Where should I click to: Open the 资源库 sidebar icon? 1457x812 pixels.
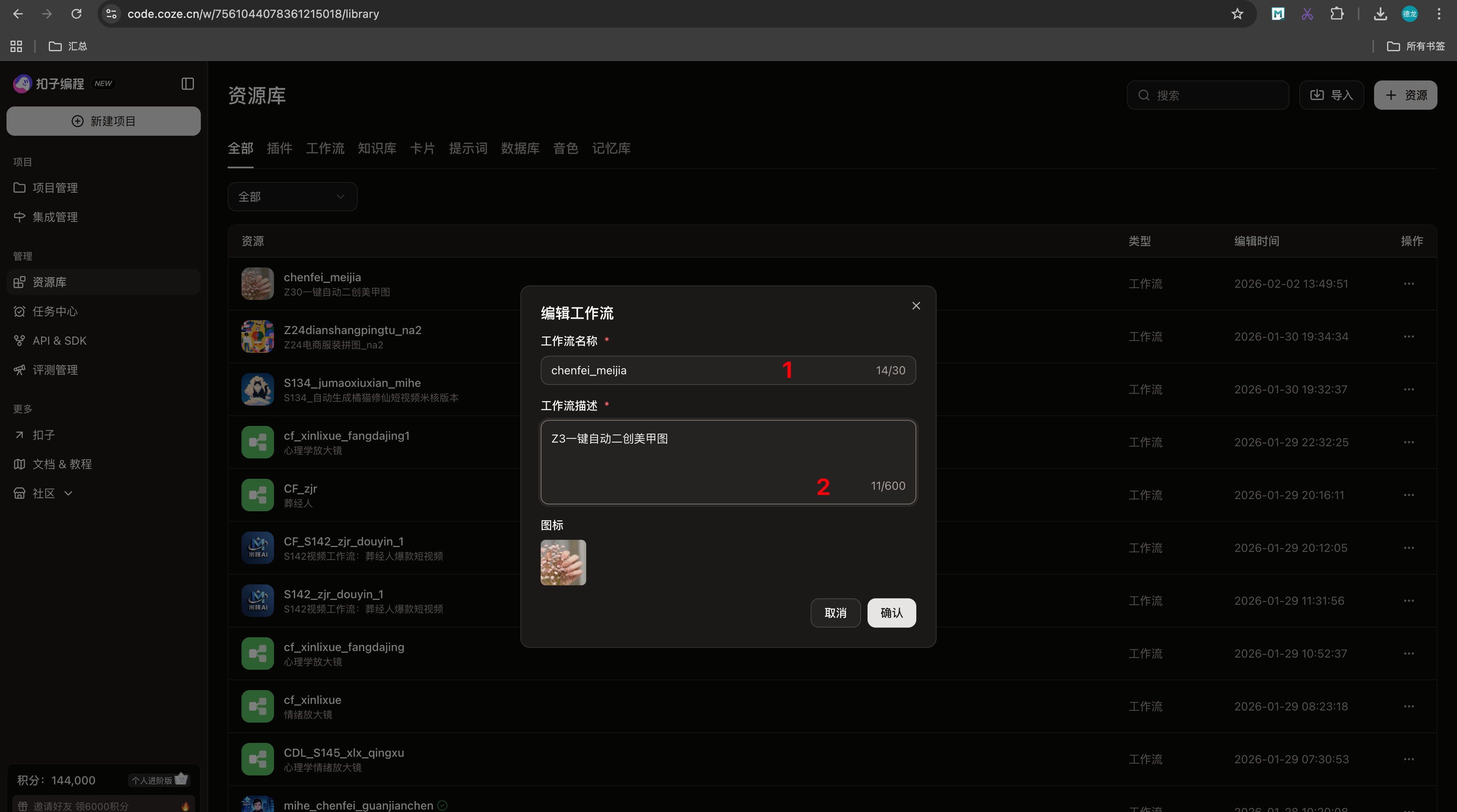click(19, 282)
